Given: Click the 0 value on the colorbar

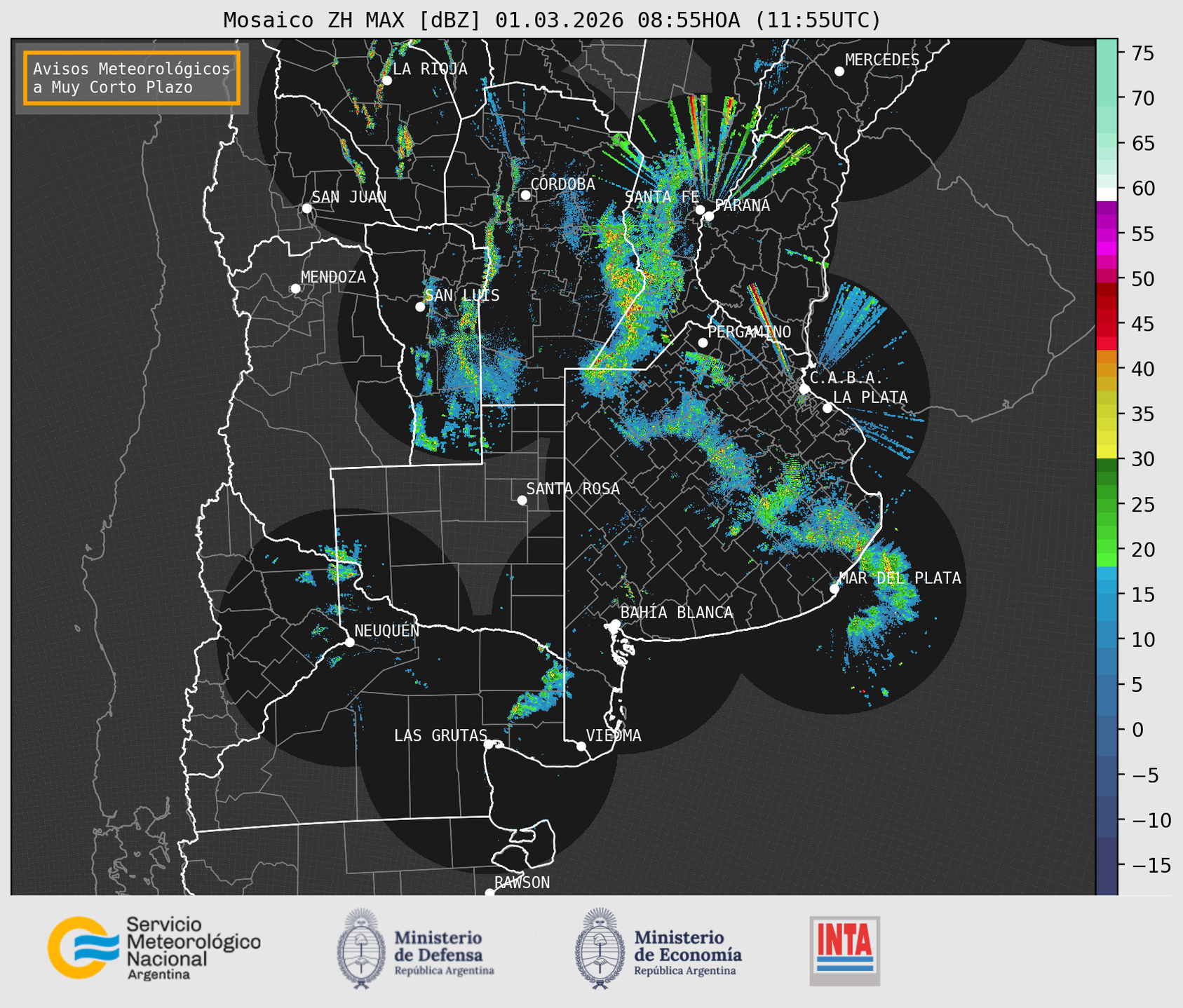Looking at the screenshot, I should tap(1137, 730).
